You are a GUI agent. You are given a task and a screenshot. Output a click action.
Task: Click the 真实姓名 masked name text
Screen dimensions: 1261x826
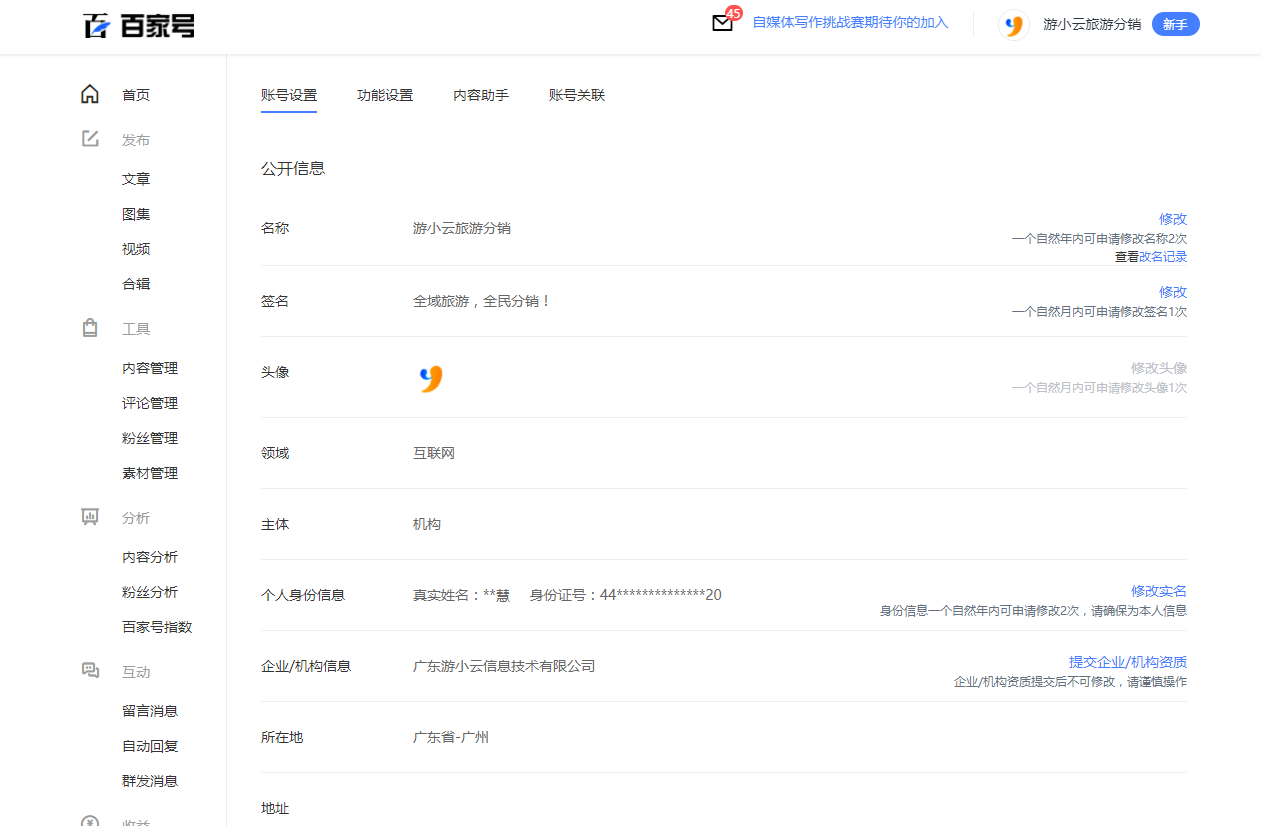(461, 595)
